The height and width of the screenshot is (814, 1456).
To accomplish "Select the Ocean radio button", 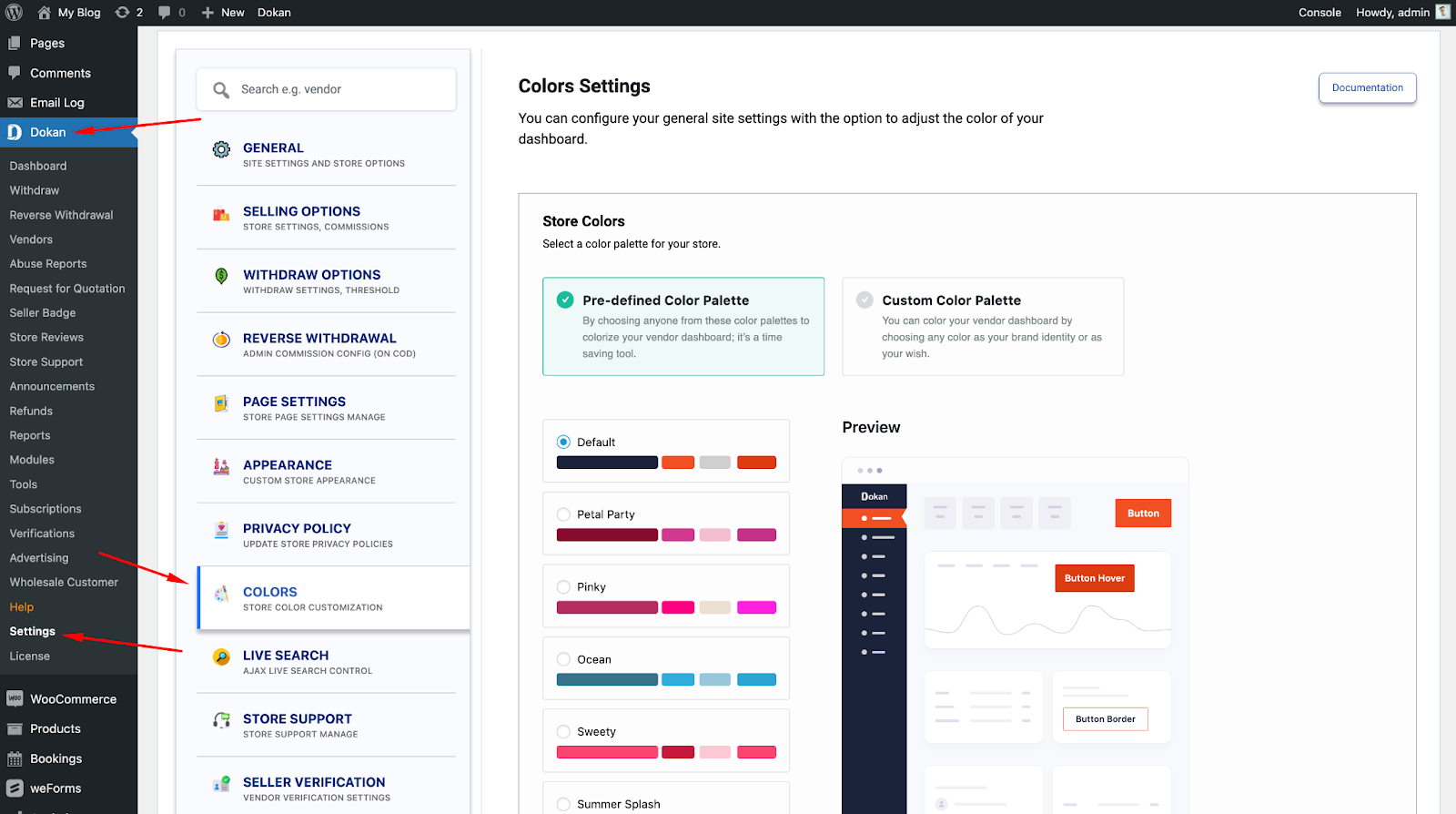I will pos(563,659).
